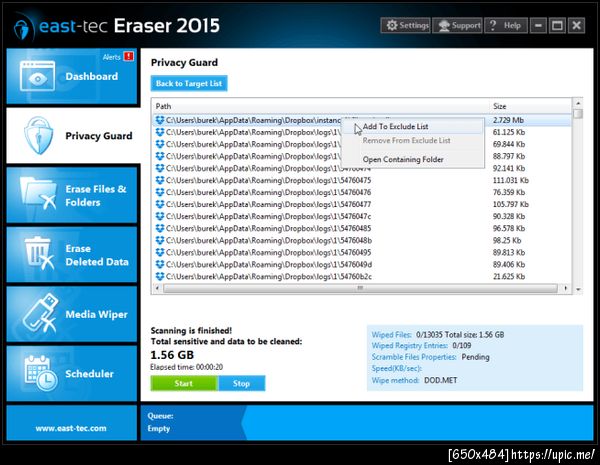Choose Remove From Exclude List
The image size is (600, 465).
(x=412, y=140)
